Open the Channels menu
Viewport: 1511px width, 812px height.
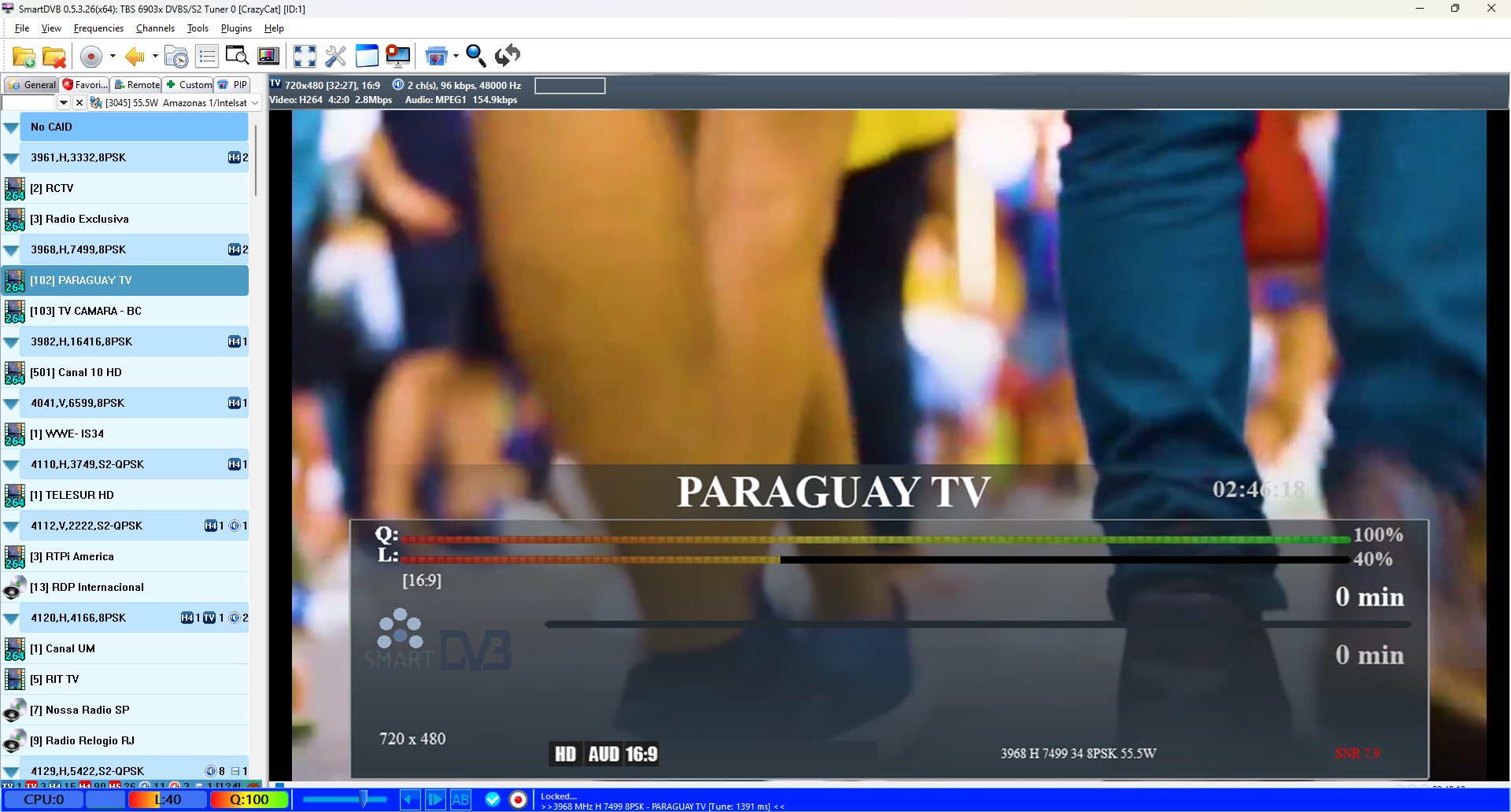pyautogui.click(x=155, y=28)
